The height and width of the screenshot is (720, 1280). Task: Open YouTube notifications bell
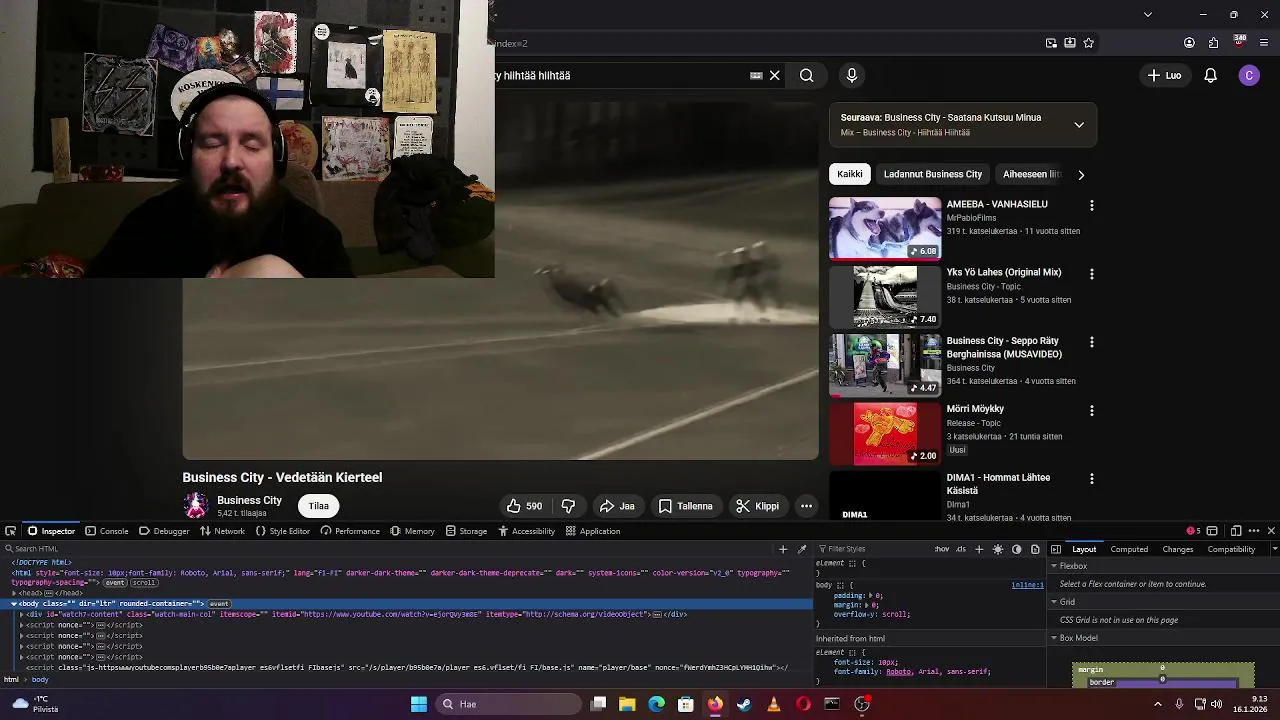point(1210,75)
